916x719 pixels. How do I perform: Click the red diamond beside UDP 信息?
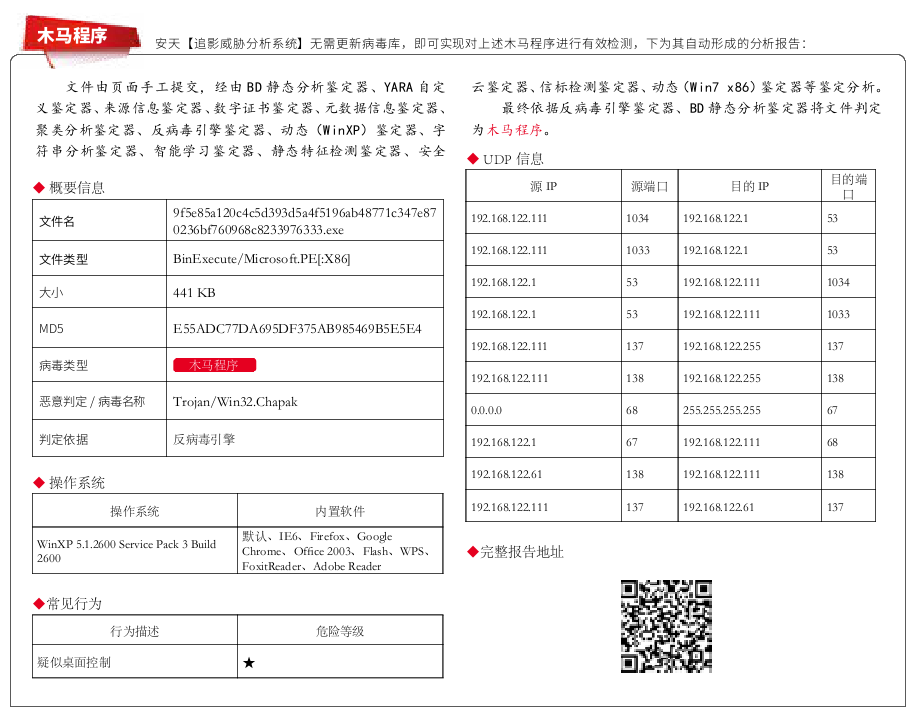click(x=473, y=159)
